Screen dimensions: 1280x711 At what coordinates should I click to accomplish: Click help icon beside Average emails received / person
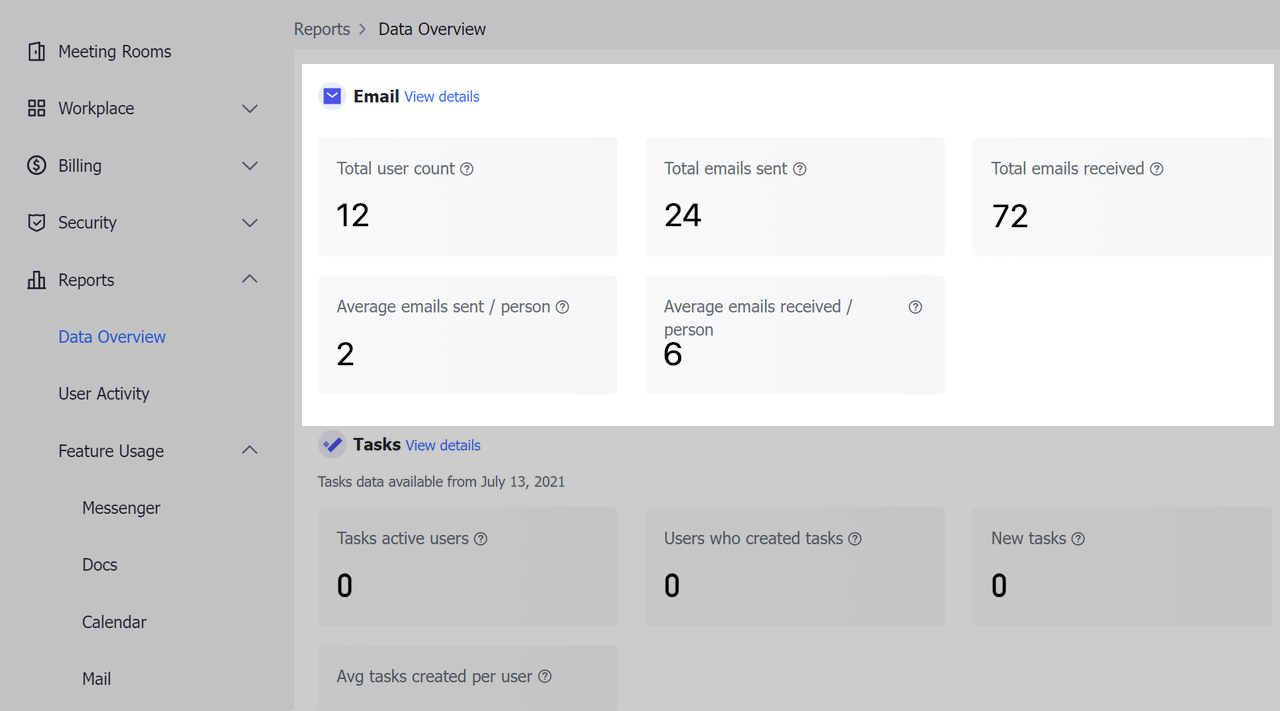point(915,307)
